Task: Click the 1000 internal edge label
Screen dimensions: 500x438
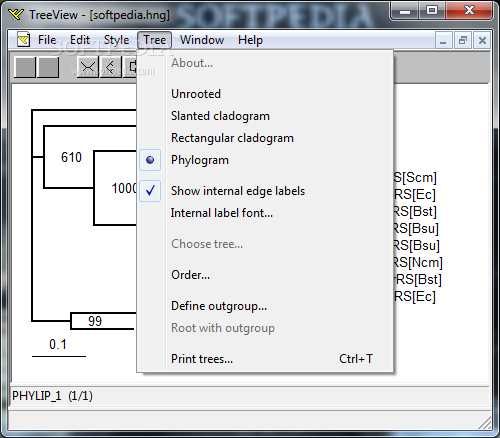Action: pyautogui.click(x=124, y=188)
